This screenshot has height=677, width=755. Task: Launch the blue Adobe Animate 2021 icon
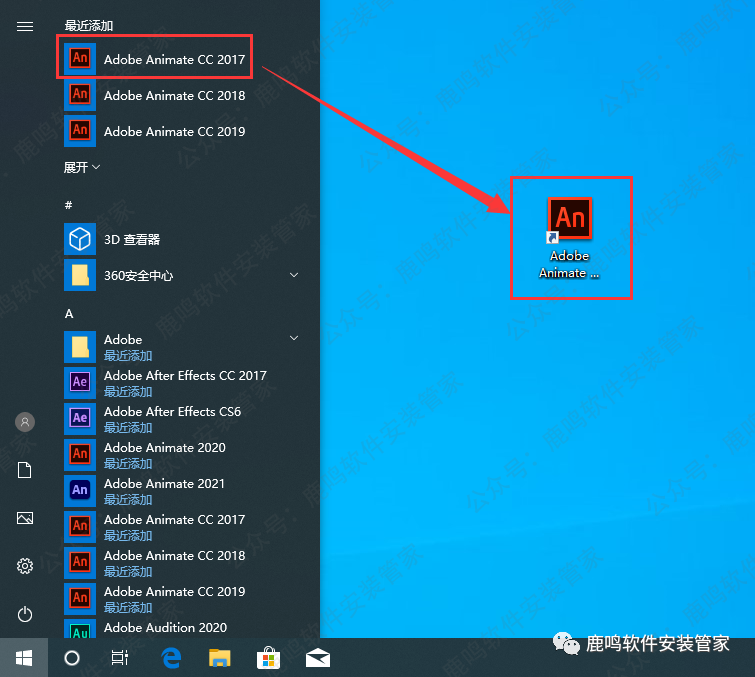(x=80, y=491)
